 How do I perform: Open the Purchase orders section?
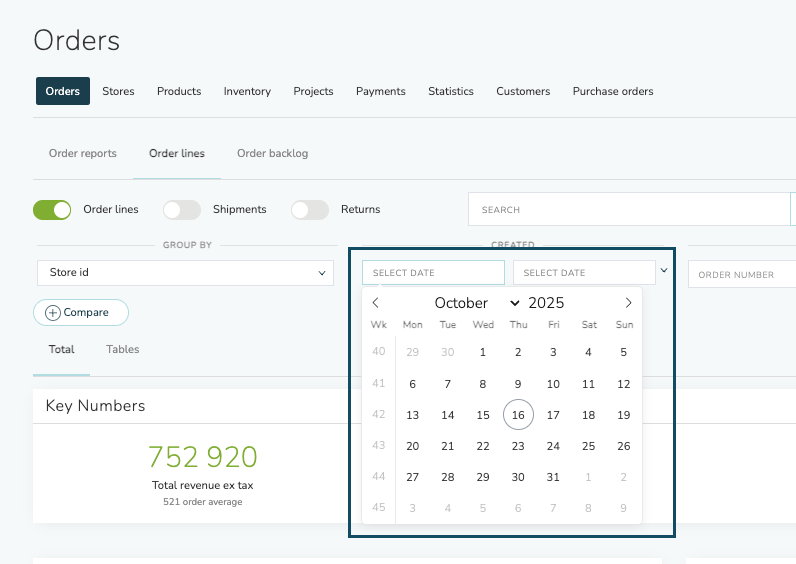pos(613,91)
